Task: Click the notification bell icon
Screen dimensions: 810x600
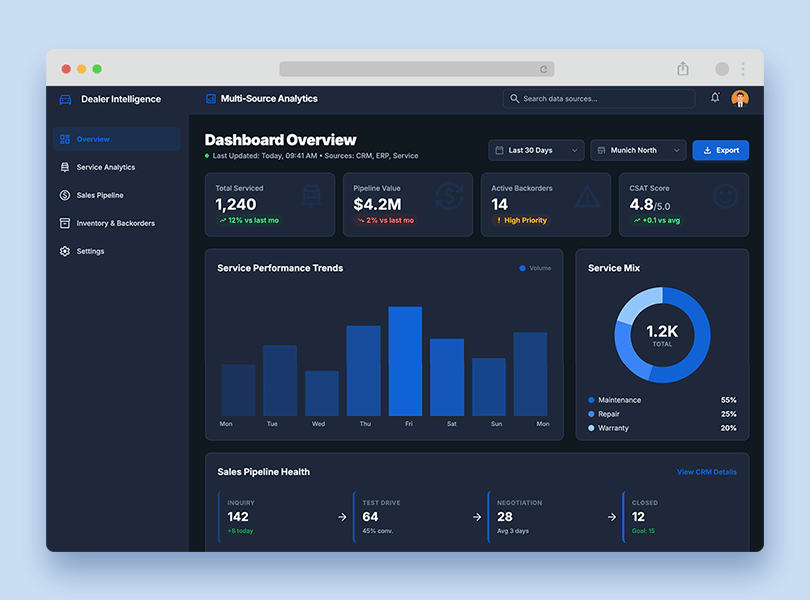Action: 715,98
